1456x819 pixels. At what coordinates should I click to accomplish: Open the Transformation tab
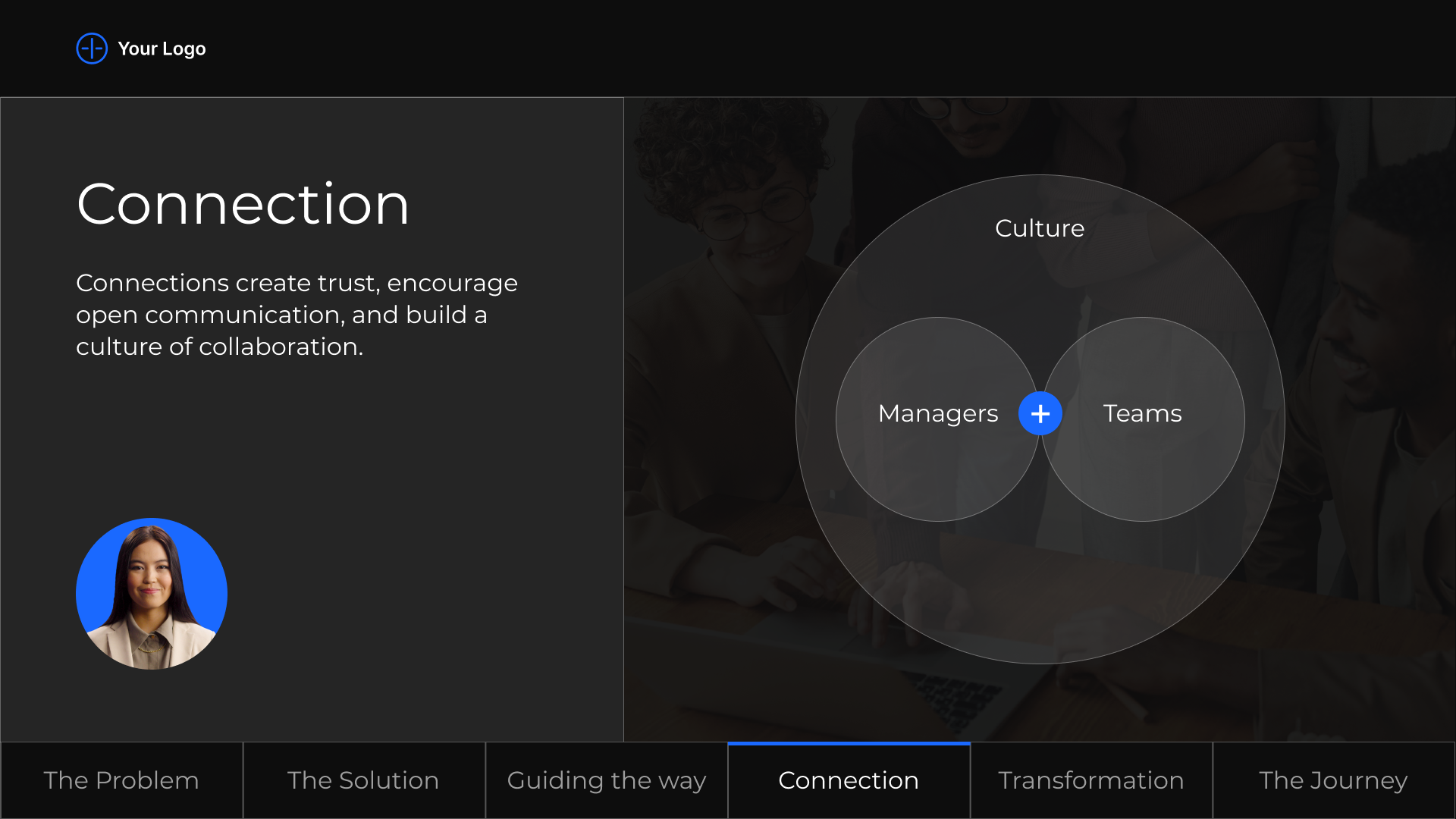1090,780
